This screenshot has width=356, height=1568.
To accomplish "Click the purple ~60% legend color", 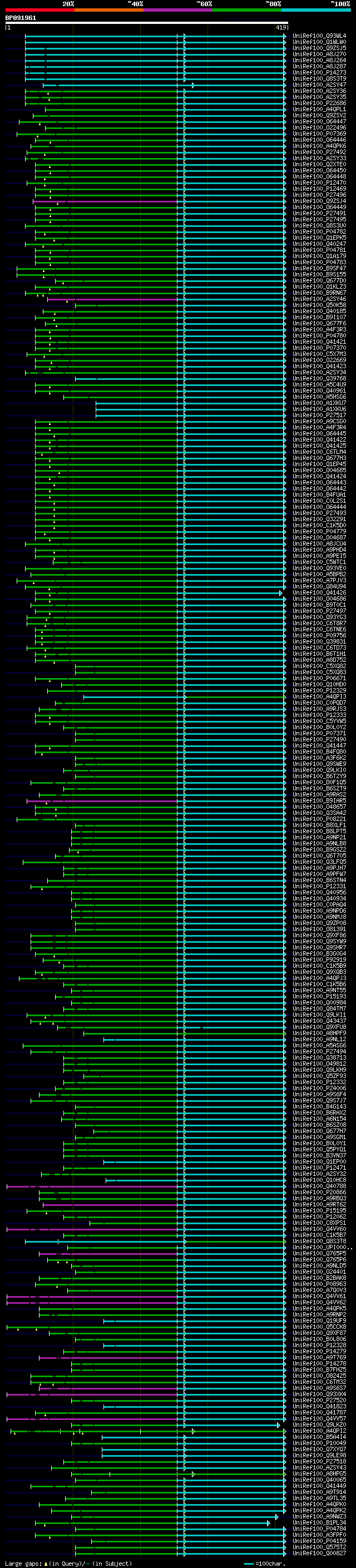I will [179, 10].
